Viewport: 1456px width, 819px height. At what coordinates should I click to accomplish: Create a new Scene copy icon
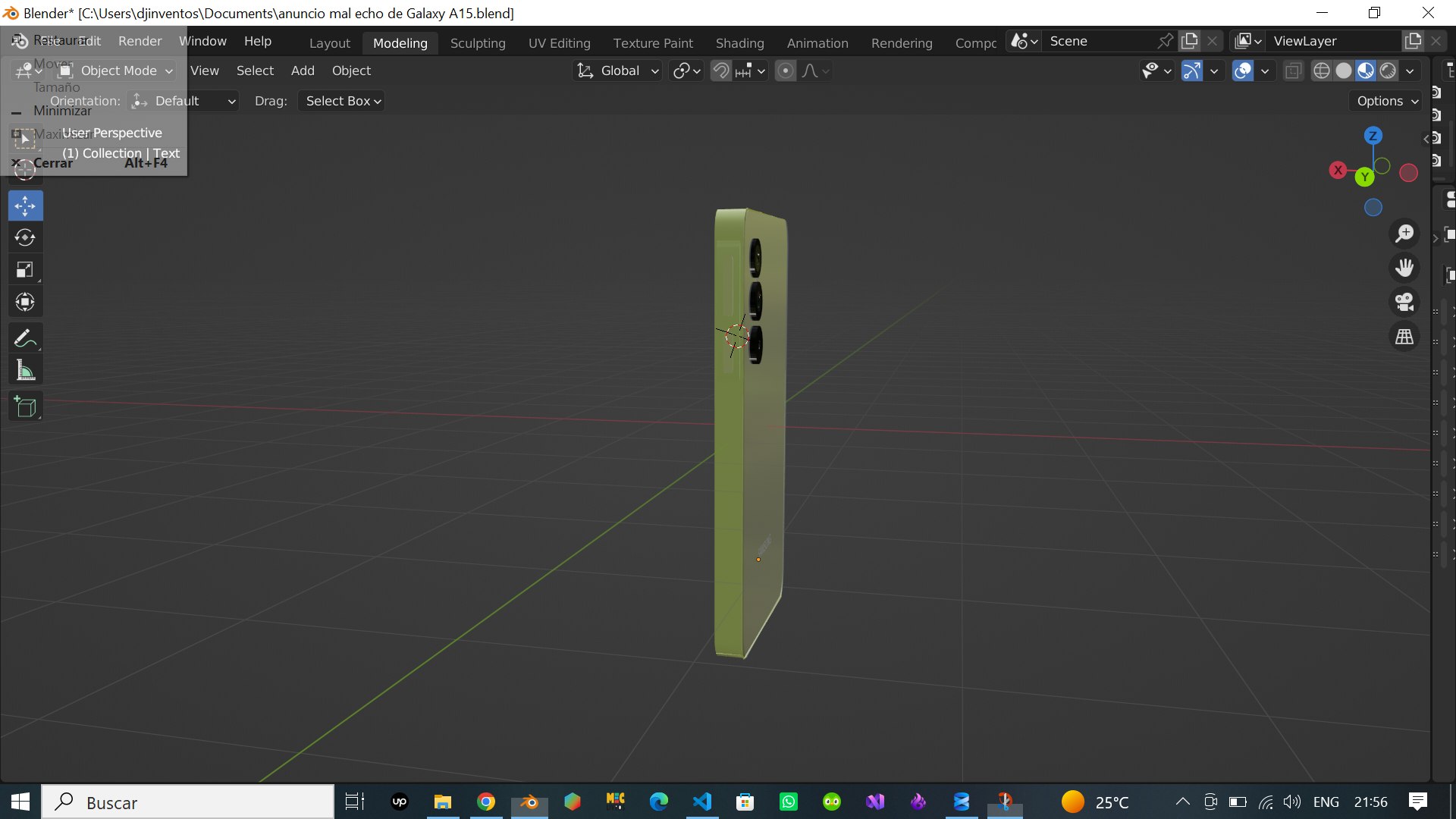point(1190,41)
